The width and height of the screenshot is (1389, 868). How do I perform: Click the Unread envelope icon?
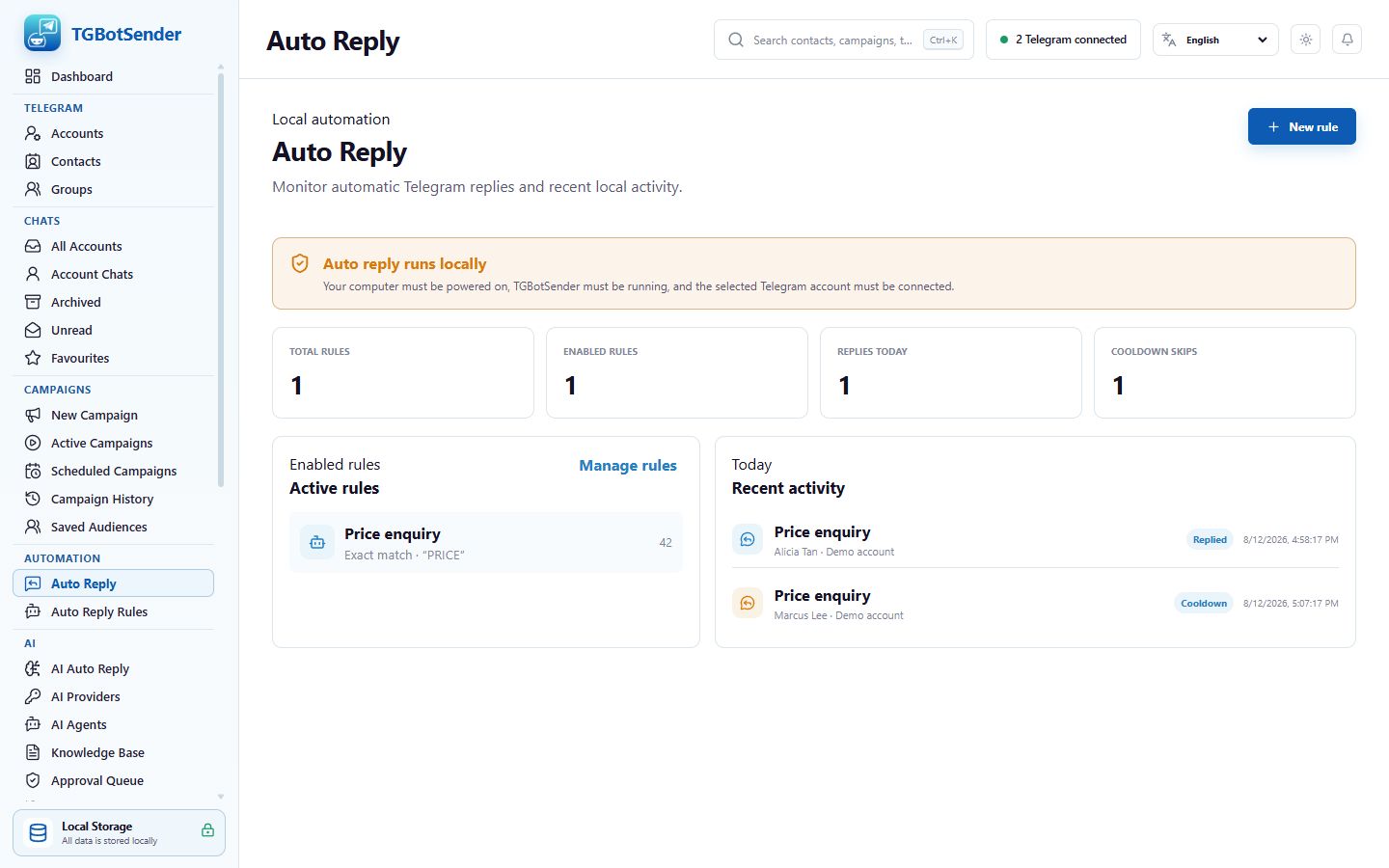[x=33, y=330]
